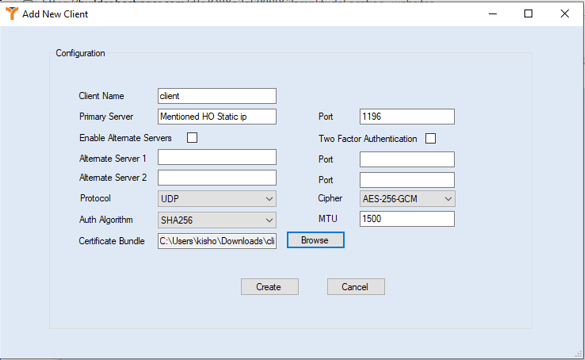This screenshot has width=585, height=360.
Task: Toggle Two Factor Authentication checkbox
Action: (431, 138)
